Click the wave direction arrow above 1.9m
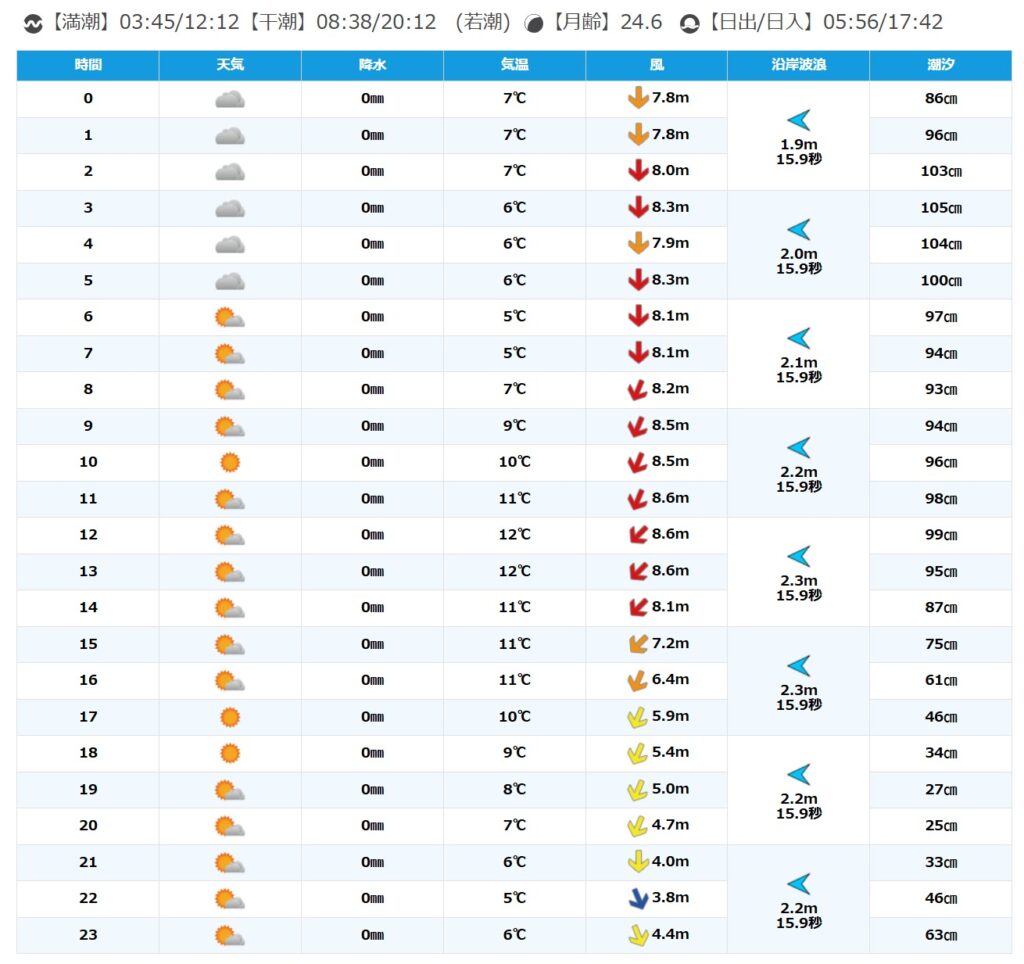This screenshot has width=1024, height=964. [798, 121]
